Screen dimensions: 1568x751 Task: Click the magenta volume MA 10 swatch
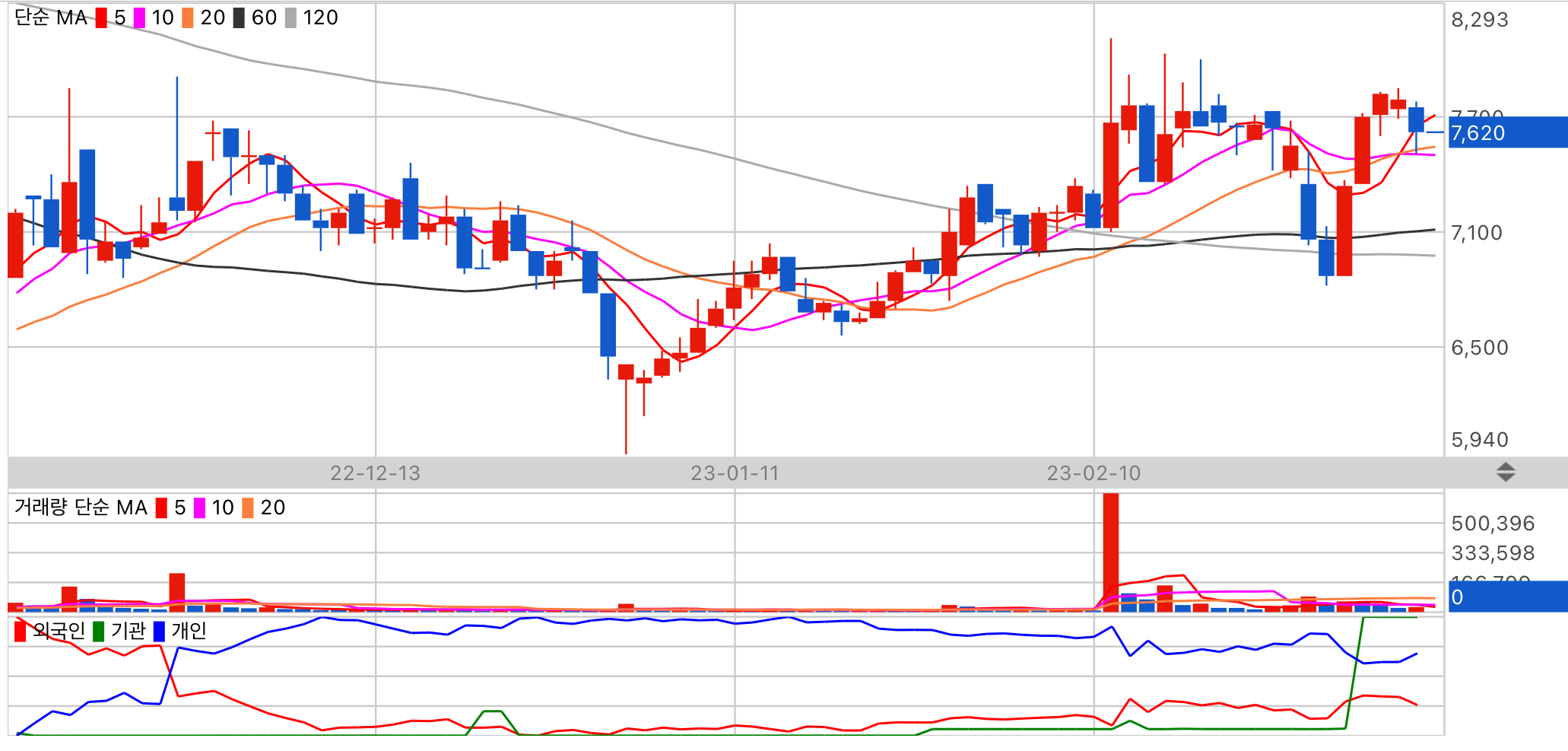coord(199,508)
